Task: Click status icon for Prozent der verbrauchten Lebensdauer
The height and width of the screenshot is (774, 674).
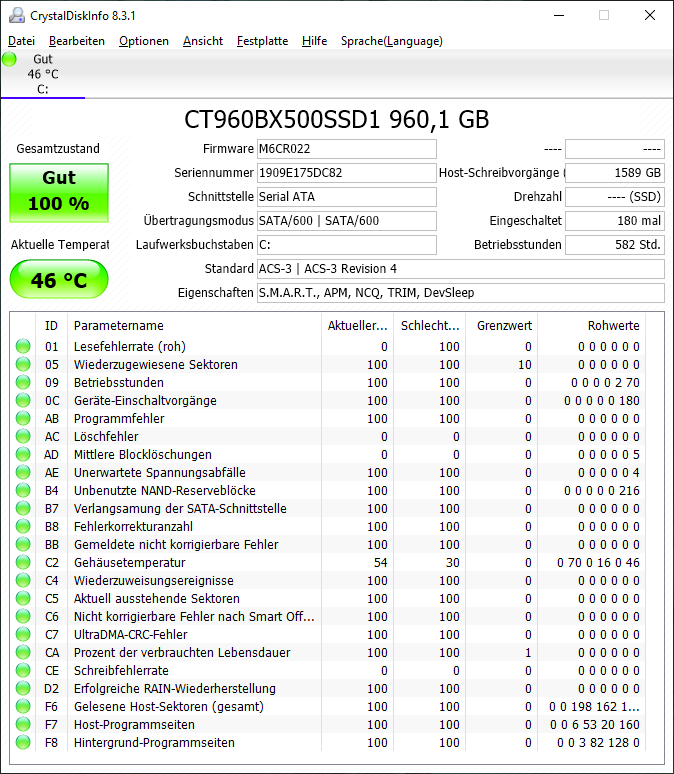Action: pos(23,653)
